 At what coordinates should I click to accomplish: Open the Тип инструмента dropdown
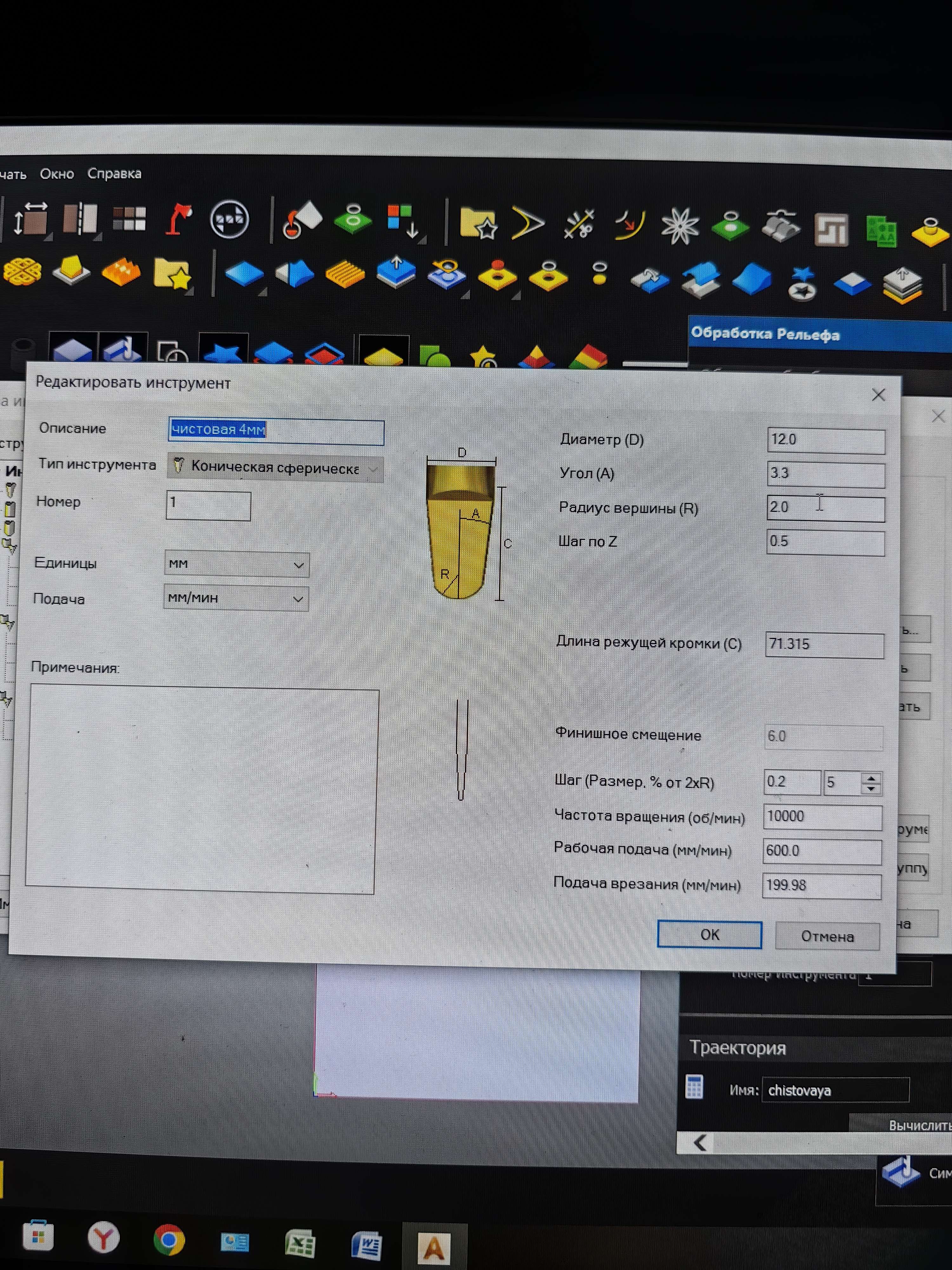[275, 468]
